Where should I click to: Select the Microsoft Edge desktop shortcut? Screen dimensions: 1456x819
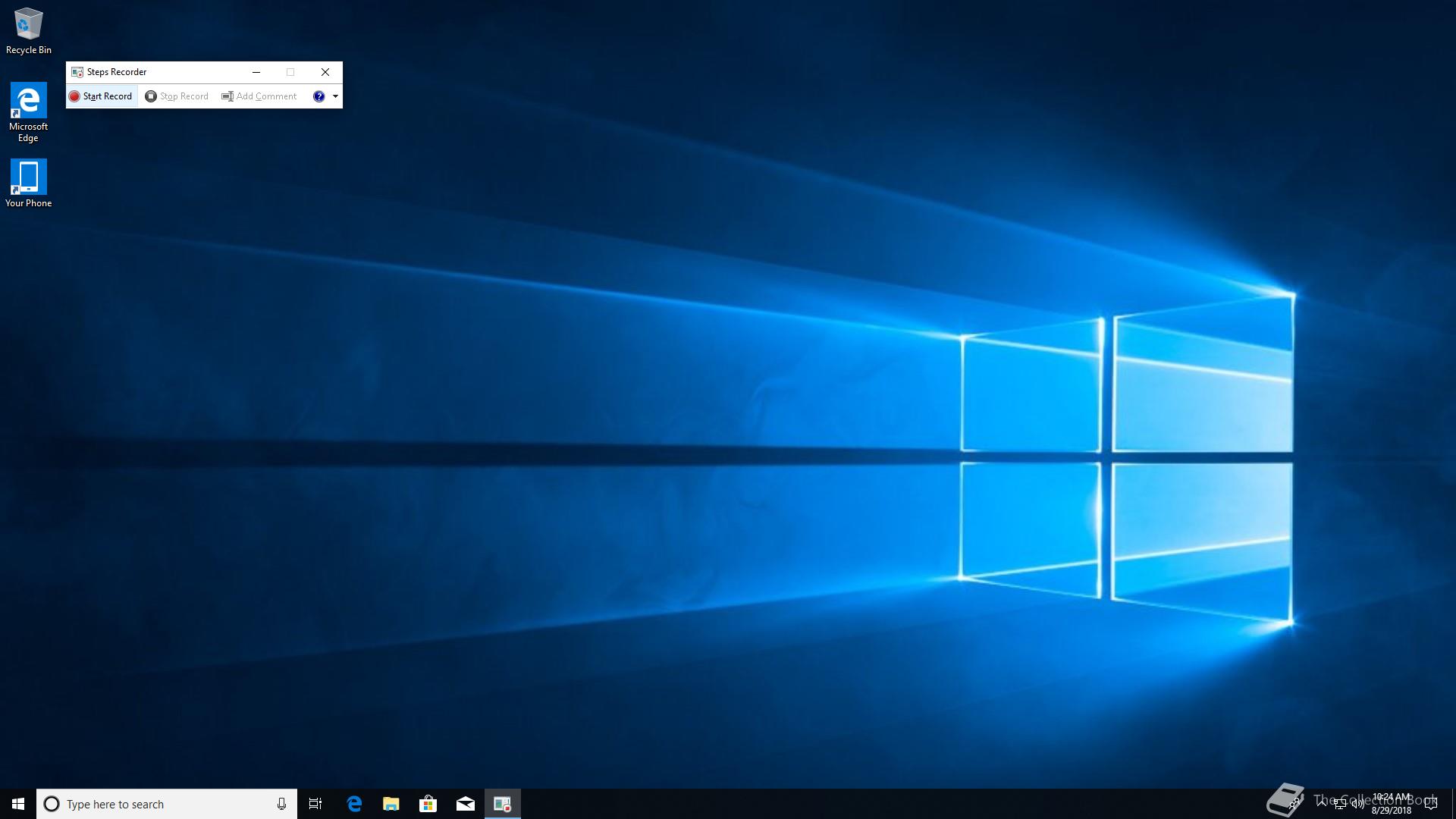pos(29,112)
